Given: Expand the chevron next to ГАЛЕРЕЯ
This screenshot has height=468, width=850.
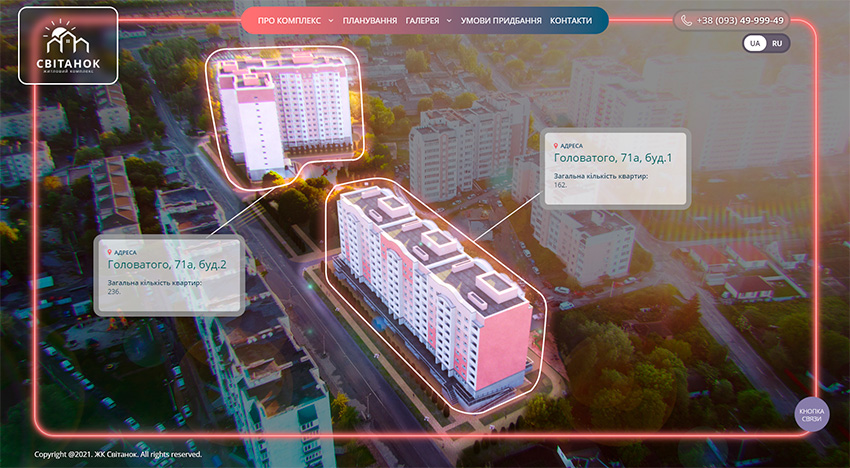Looking at the screenshot, I should tap(449, 21).
